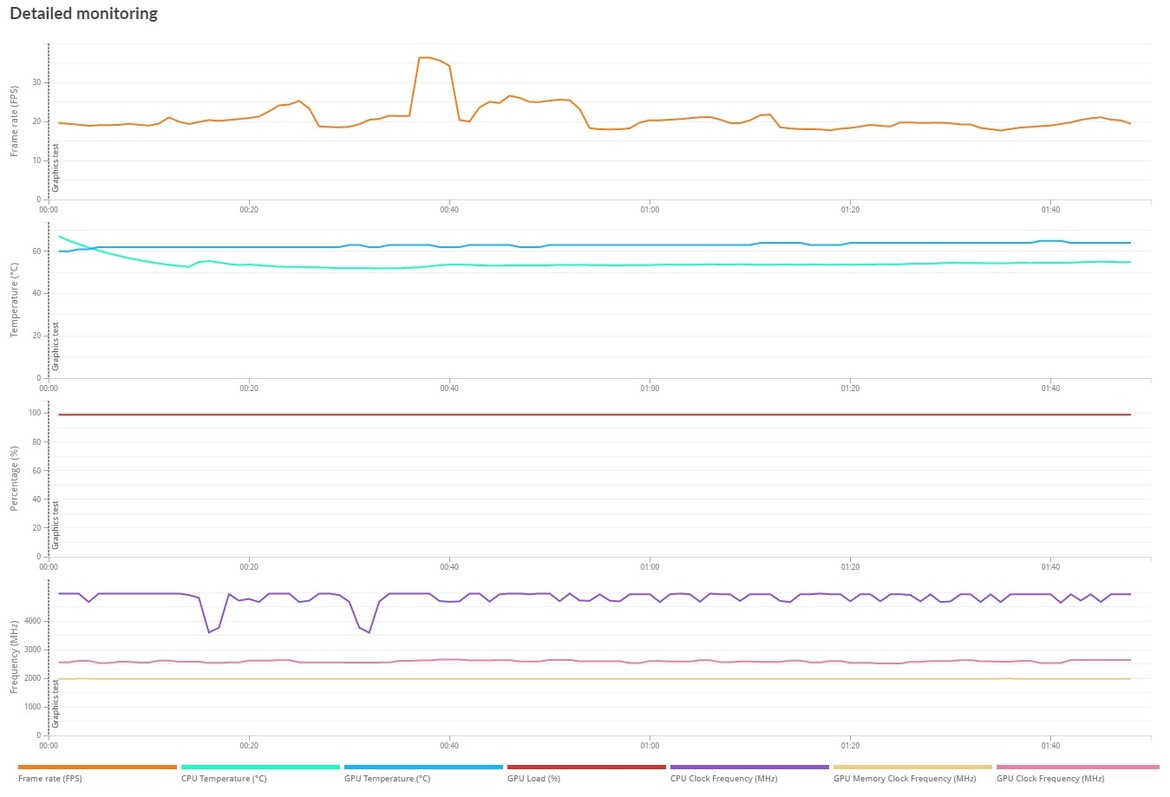The width and height of the screenshot is (1170, 797).
Task: Toggle the GPU Temperature (°C) legend label
Action: 387,778
